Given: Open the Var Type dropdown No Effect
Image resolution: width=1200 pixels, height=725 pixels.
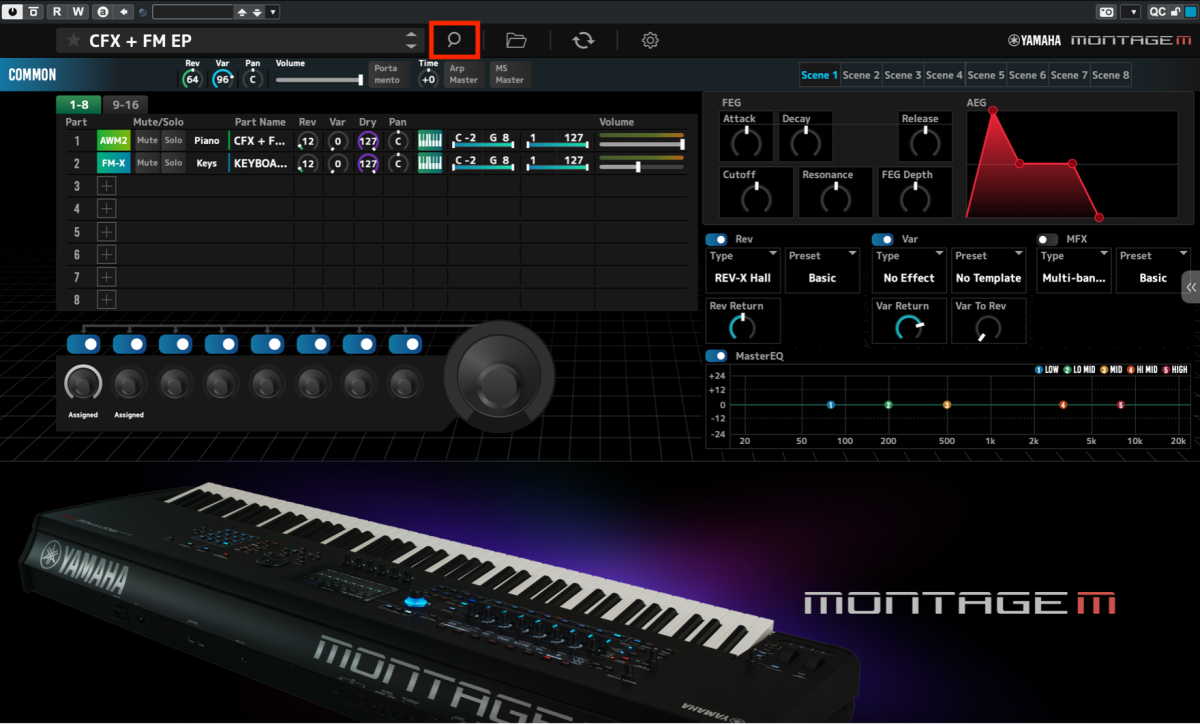Looking at the screenshot, I should click(x=909, y=270).
